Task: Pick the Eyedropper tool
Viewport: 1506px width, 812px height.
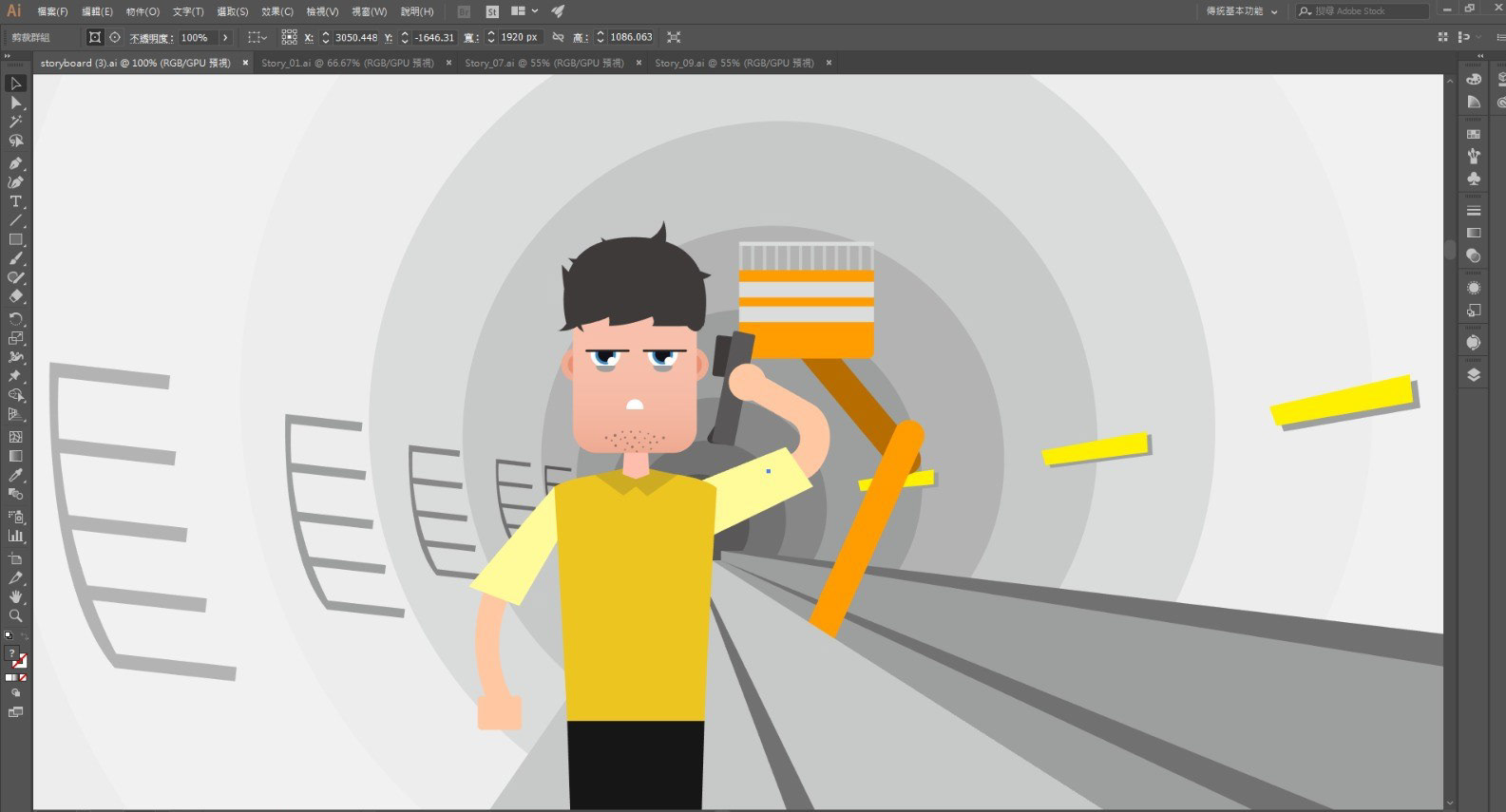Action: [x=15, y=475]
